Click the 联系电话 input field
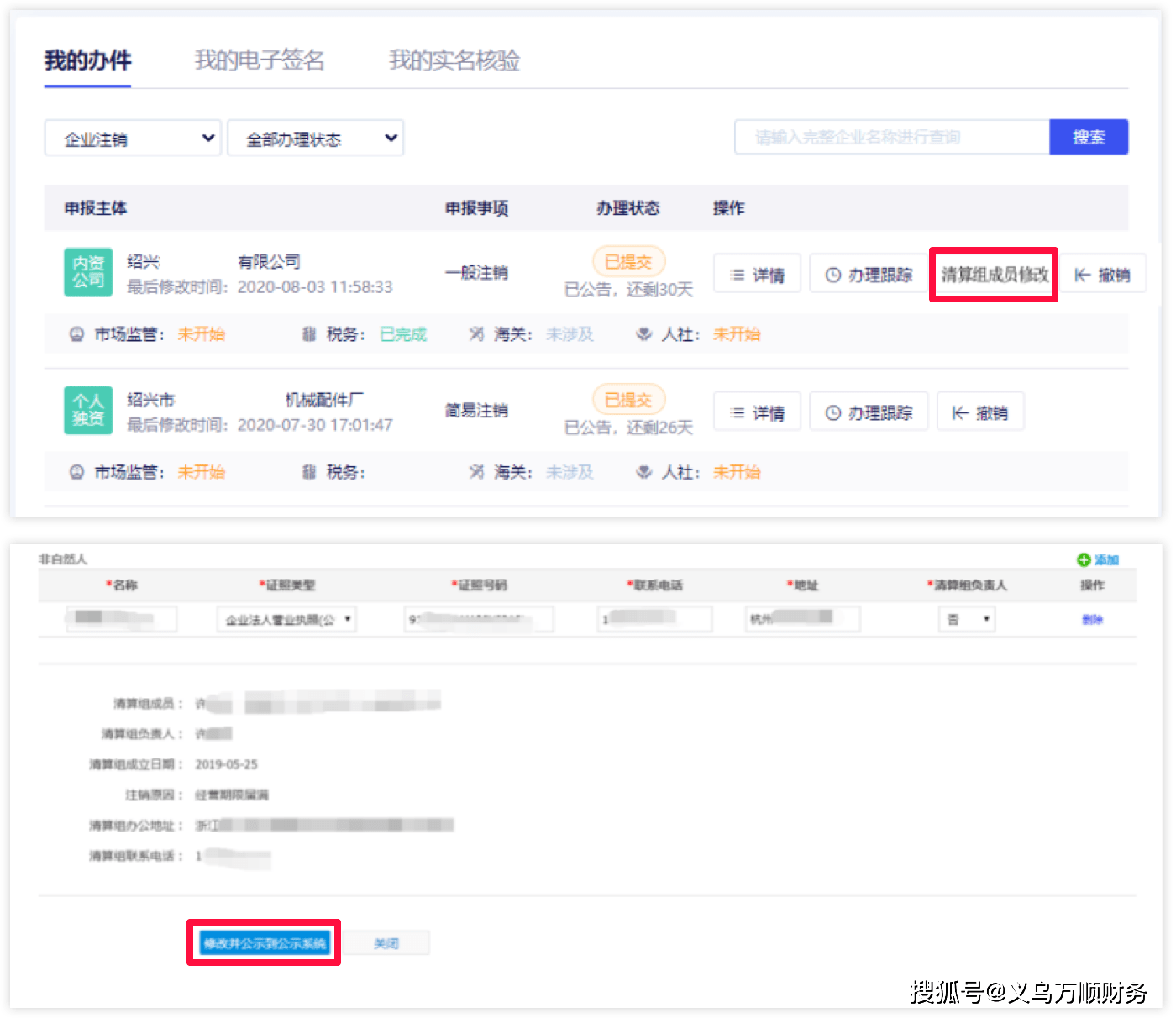The height and width of the screenshot is (1018, 1176). (655, 619)
